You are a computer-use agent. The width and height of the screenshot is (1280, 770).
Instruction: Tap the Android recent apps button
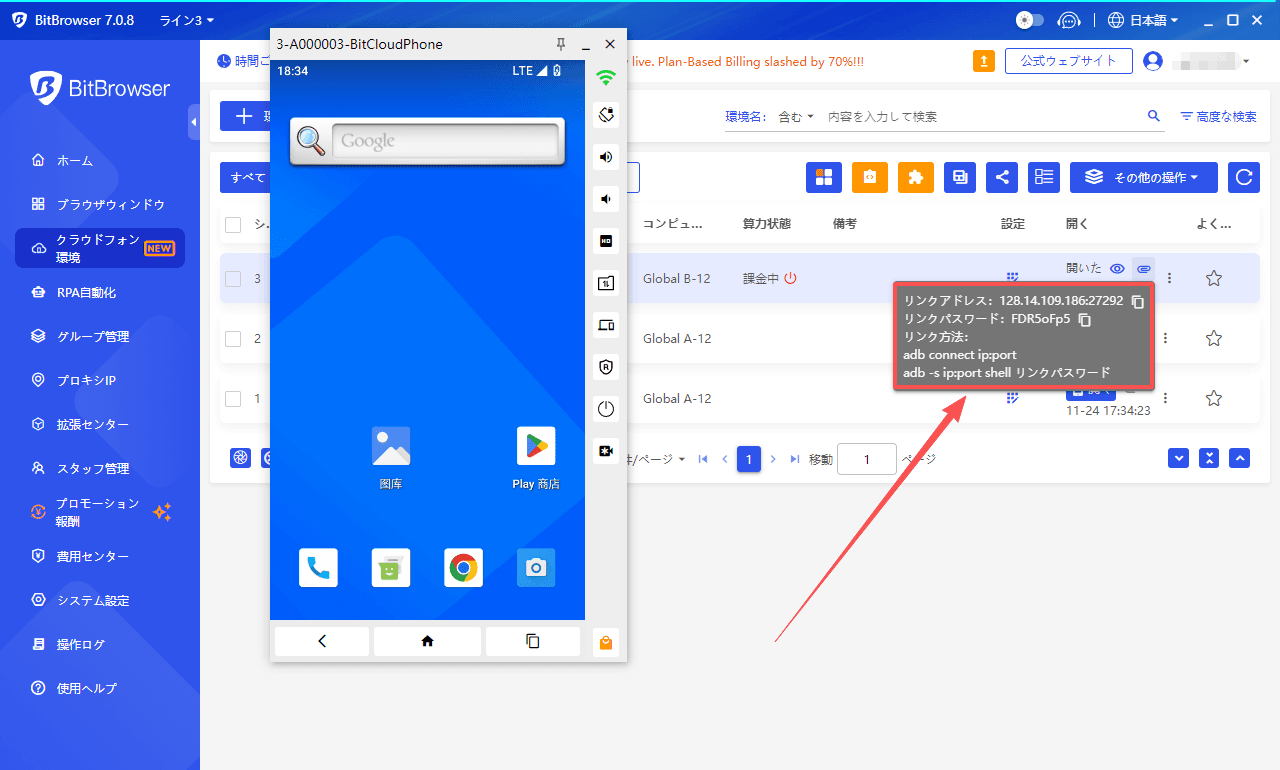(533, 642)
